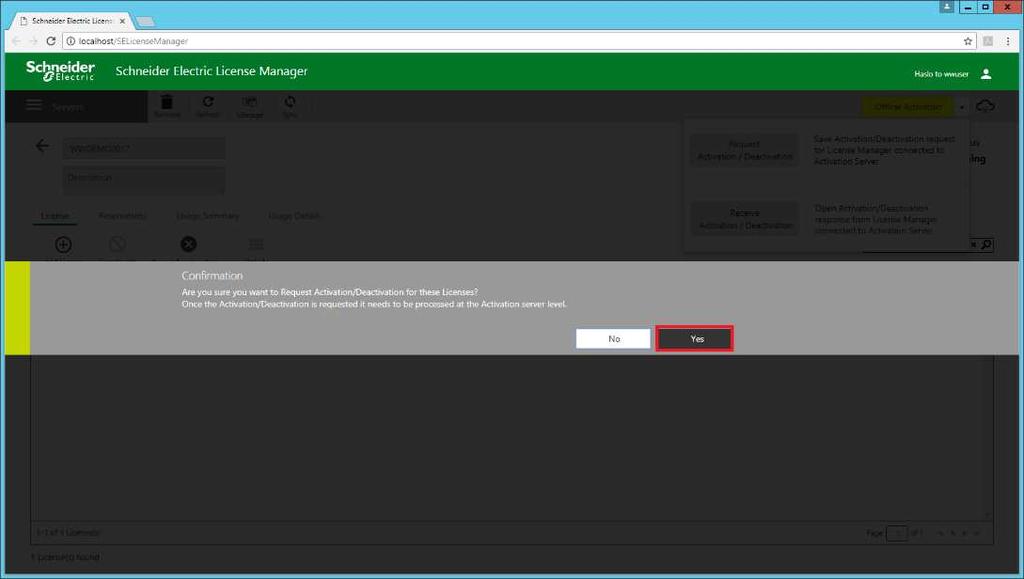Close the Schneider Electric browser tab
1024x579 pixels.
point(122,21)
